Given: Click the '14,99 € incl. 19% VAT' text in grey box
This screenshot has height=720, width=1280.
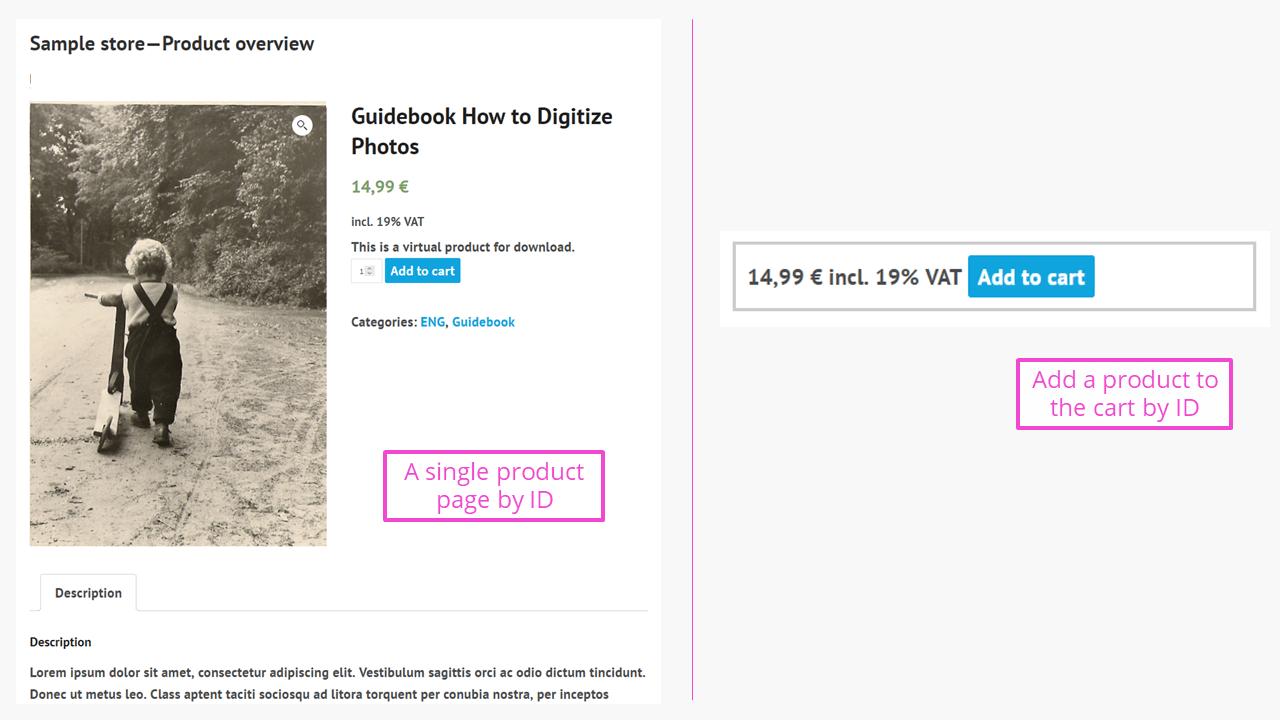Looking at the screenshot, I should tap(854, 277).
